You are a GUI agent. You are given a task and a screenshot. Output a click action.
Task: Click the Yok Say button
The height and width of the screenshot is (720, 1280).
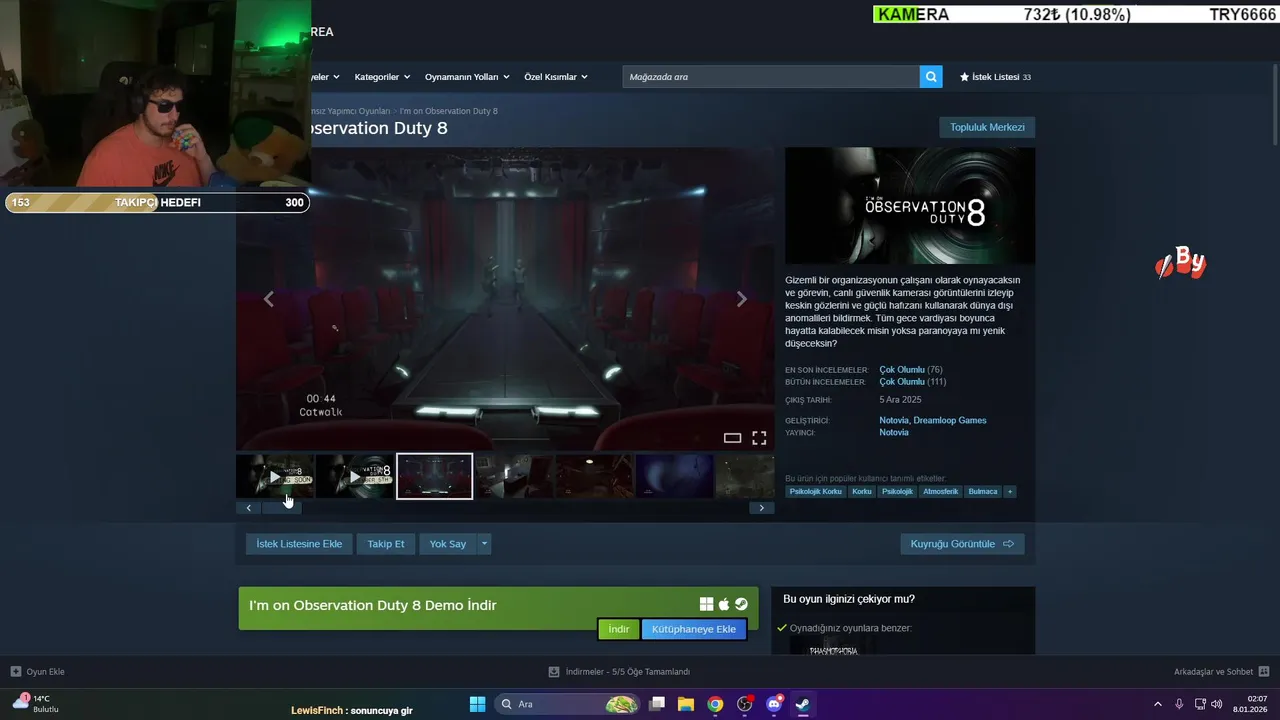(448, 544)
